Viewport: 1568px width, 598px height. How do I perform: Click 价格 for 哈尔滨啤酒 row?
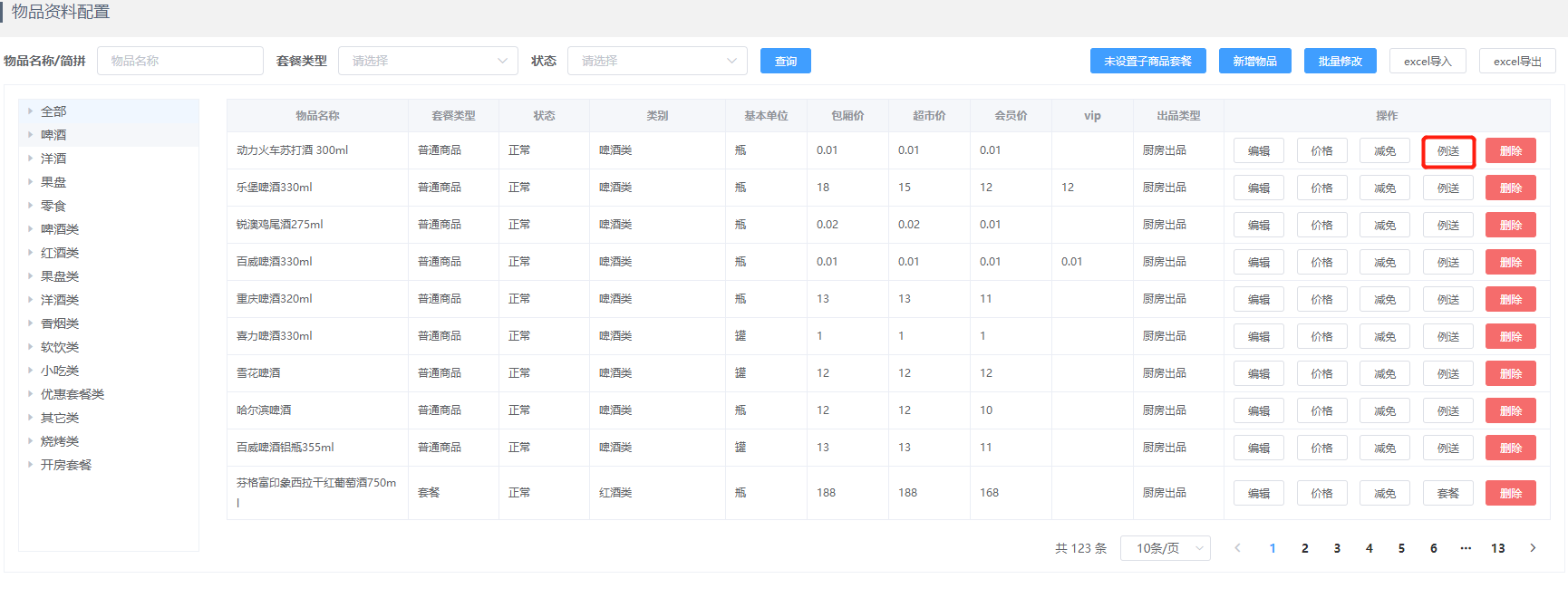1321,411
